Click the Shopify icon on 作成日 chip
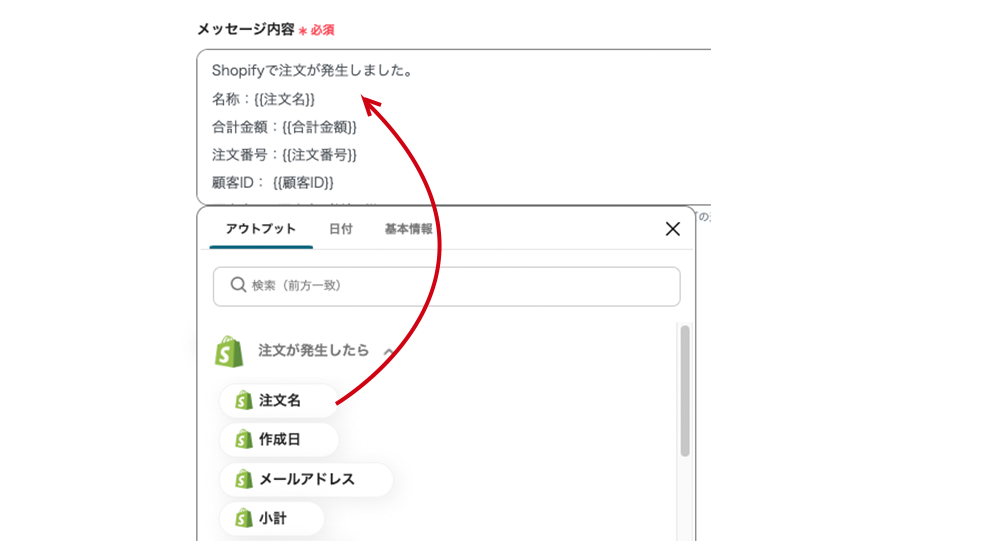This screenshot has height=559, width=1000. click(x=244, y=439)
